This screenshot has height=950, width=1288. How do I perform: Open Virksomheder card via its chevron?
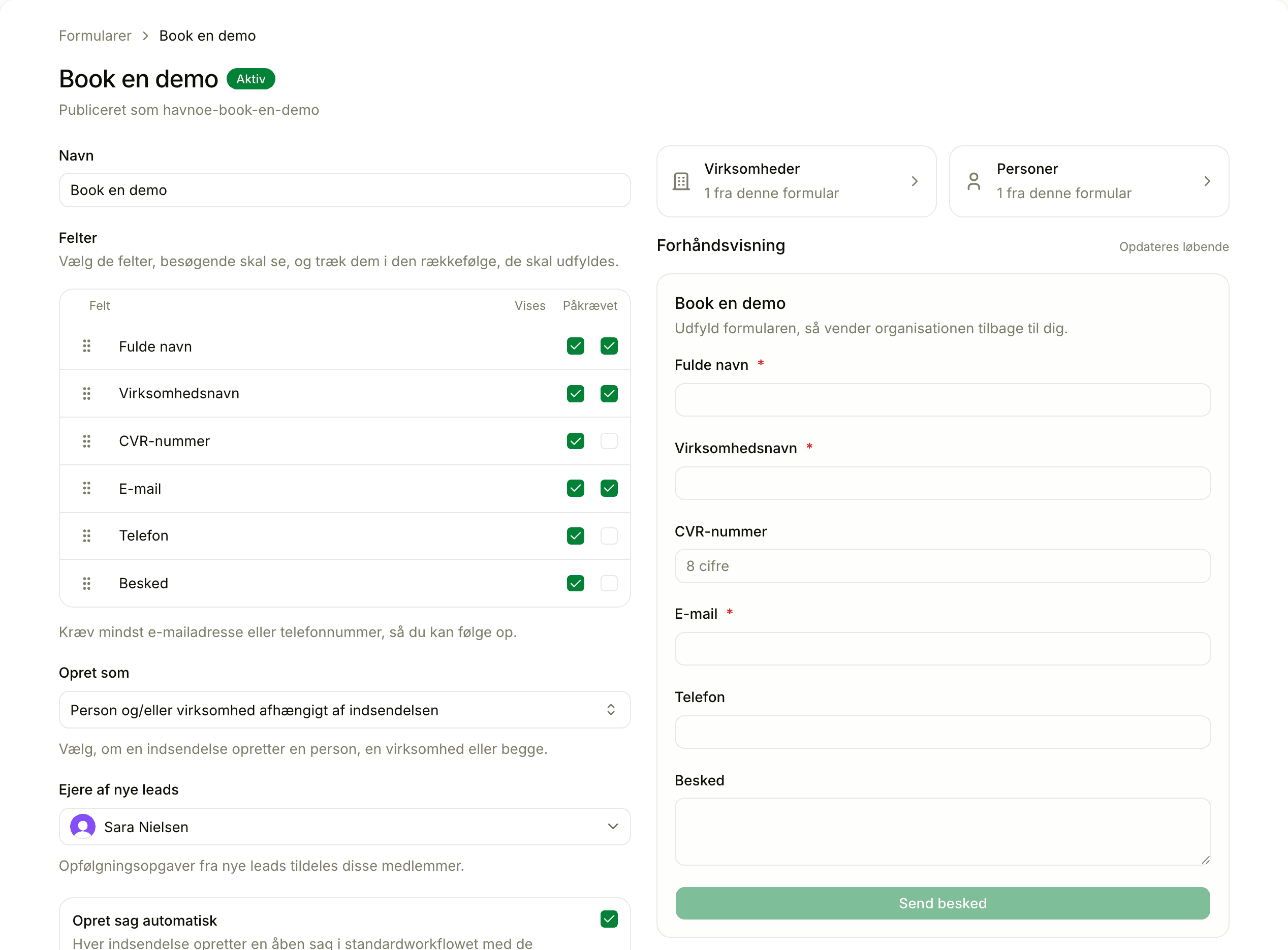(x=914, y=181)
